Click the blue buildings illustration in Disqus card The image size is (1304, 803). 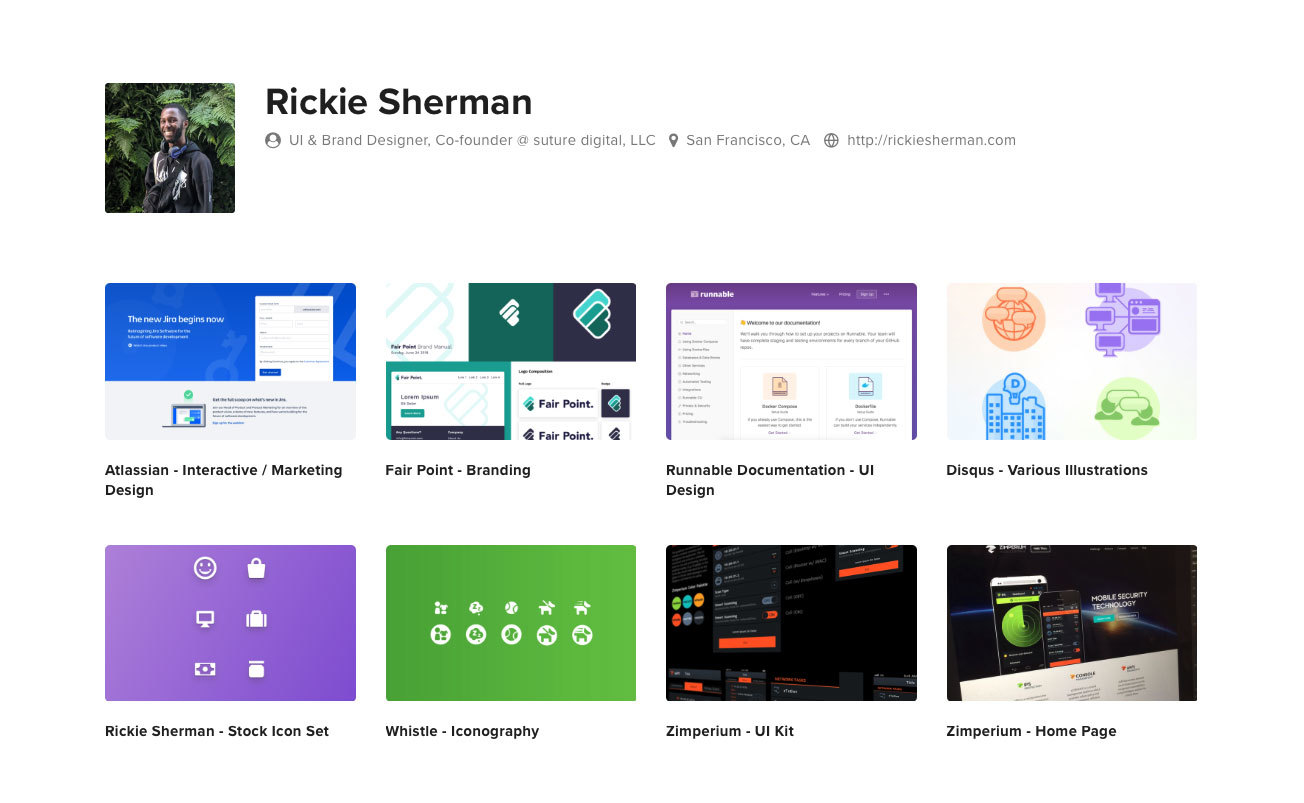[1012, 406]
